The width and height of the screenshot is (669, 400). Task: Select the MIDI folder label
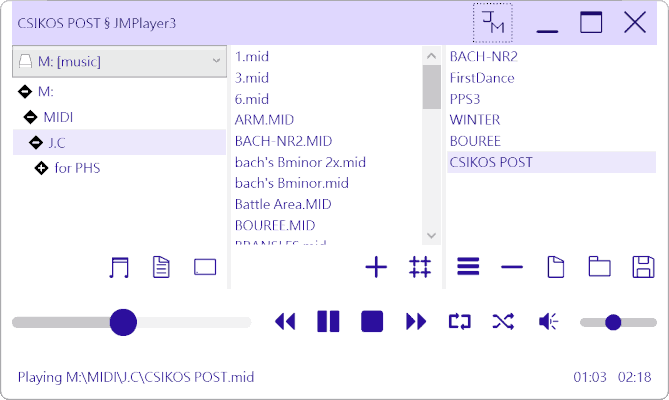click(x=58, y=117)
